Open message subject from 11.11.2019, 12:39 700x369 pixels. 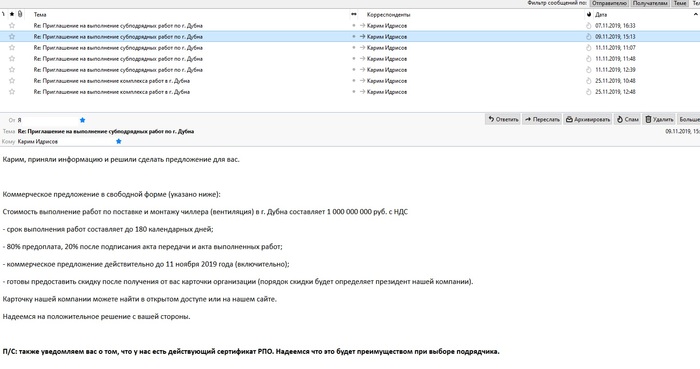point(118,70)
